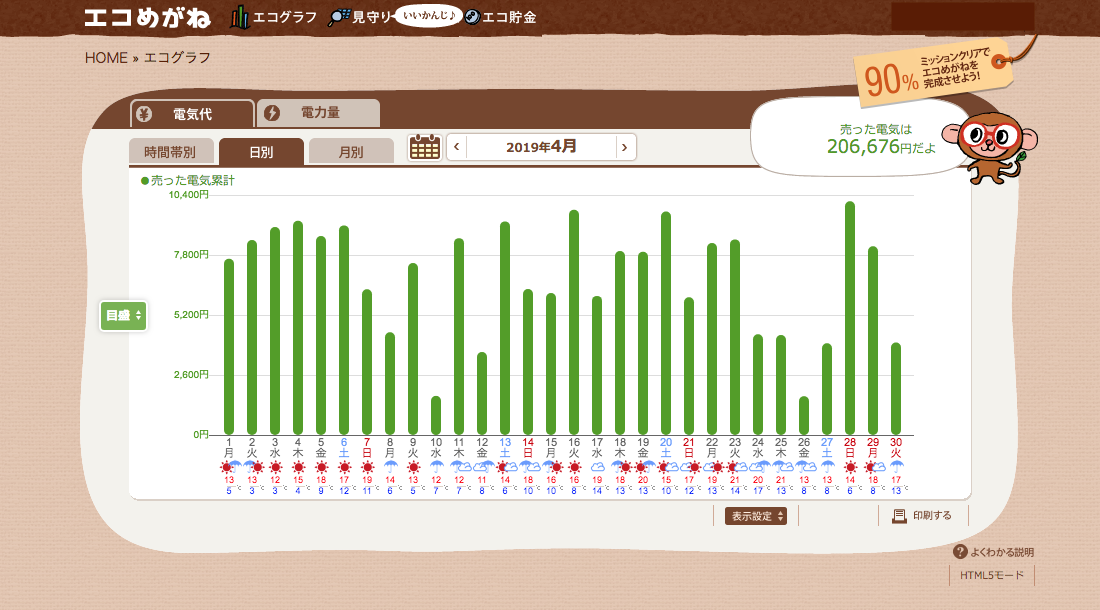Switch to the 電力量 tab

(319, 113)
